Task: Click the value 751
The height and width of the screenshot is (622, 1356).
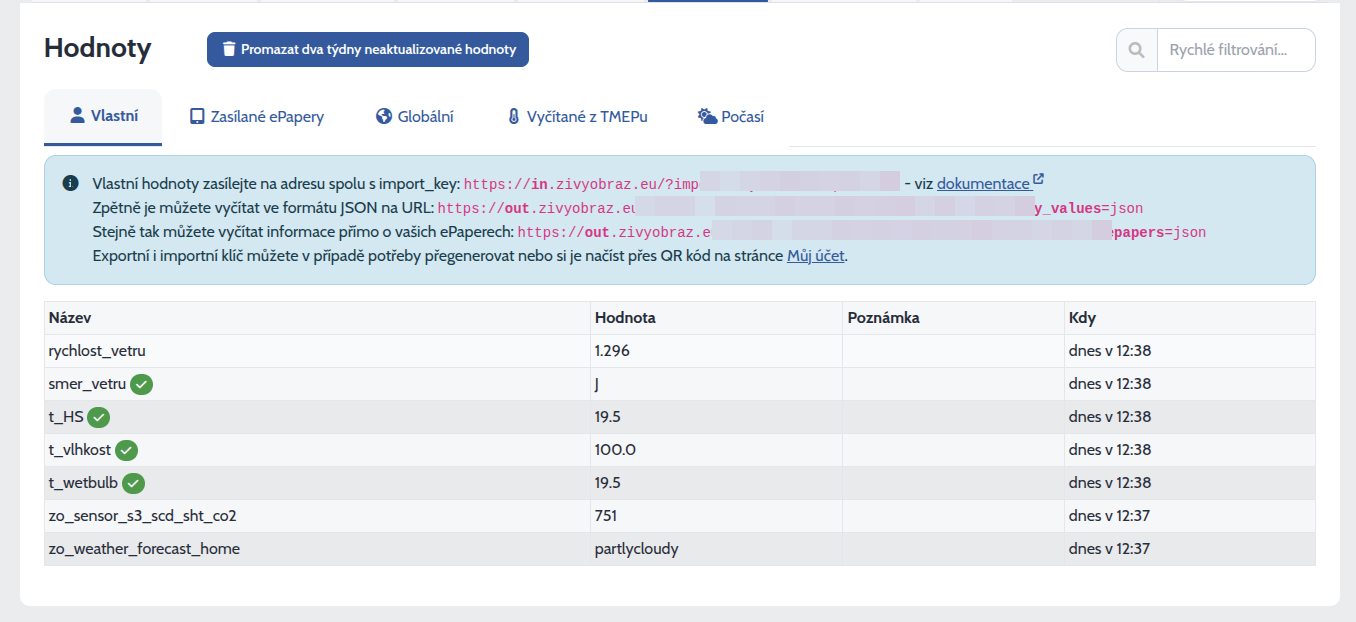Action: point(606,516)
